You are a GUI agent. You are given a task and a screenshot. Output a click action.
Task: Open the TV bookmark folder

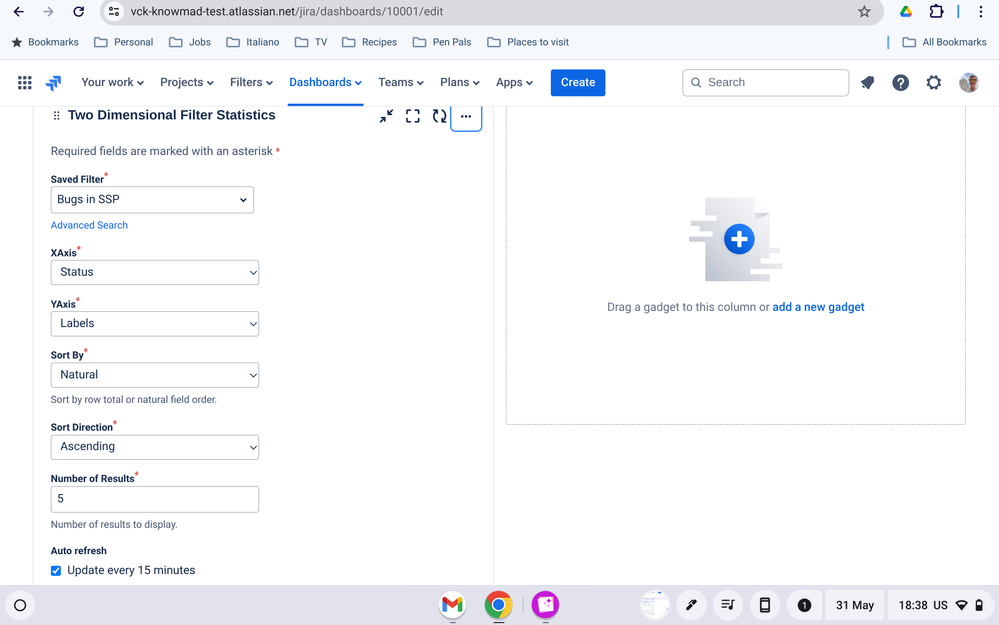coord(312,42)
